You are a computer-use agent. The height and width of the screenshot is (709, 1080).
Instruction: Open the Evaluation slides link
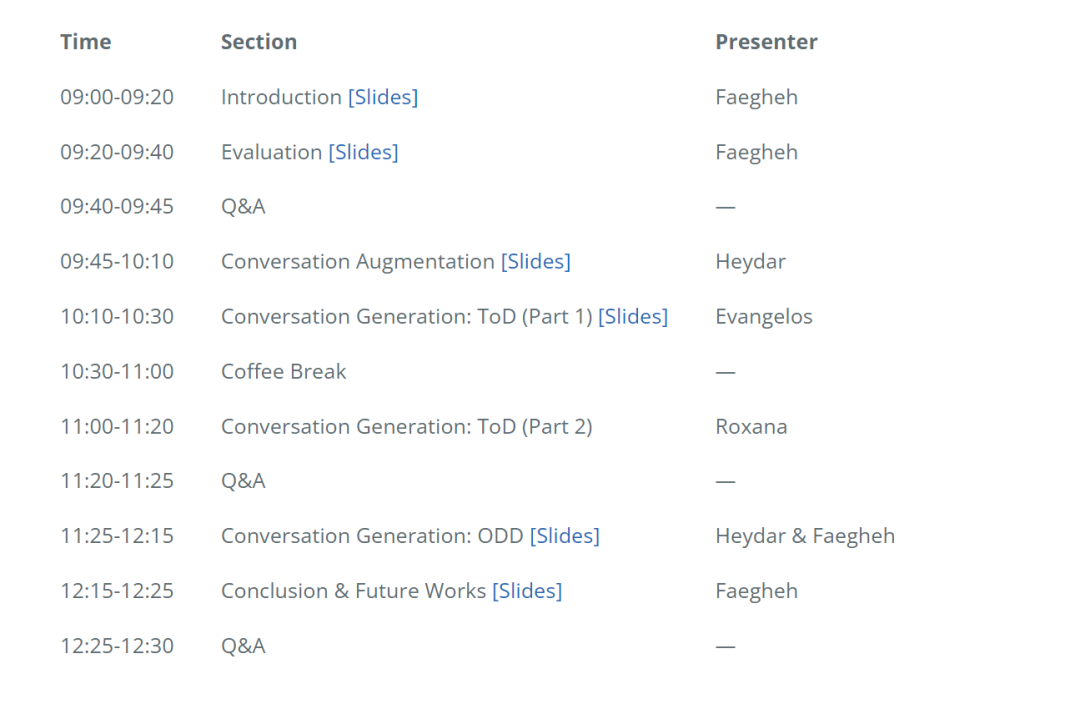point(363,152)
